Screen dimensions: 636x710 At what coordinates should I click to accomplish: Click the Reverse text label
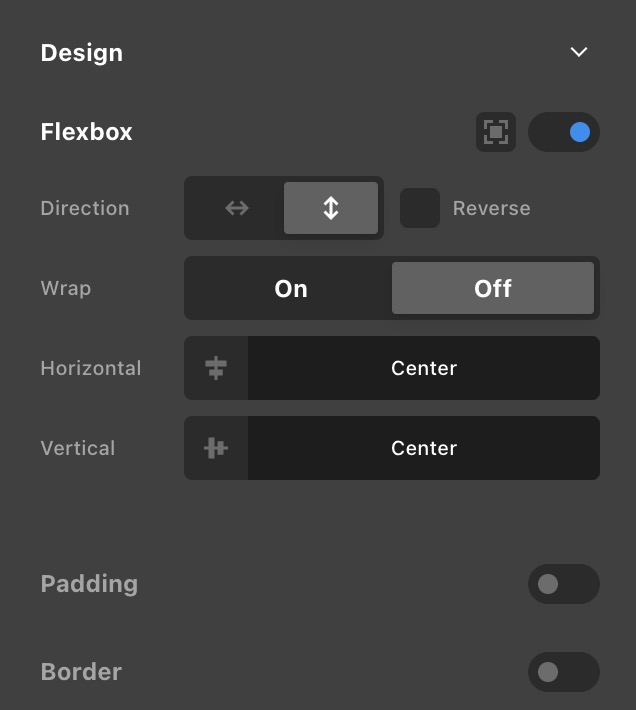pyautogui.click(x=491, y=208)
